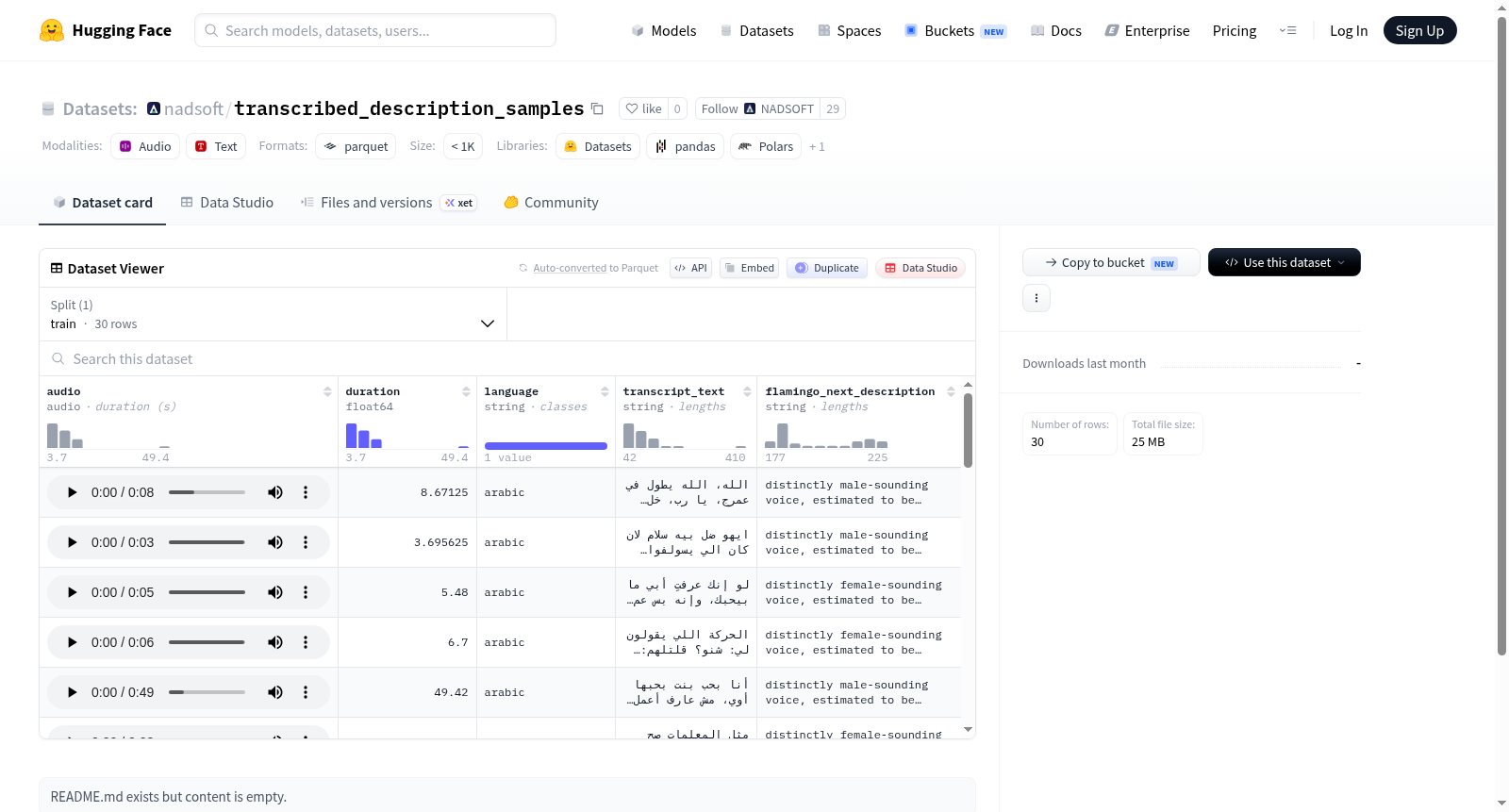Open the nadsoft organization link
Image resolution: width=1509 pixels, height=812 pixels.
[x=193, y=108]
